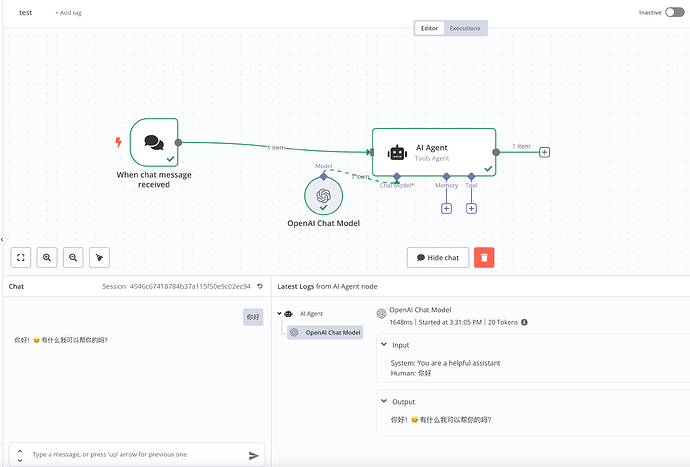This screenshot has width=690, height=467.
Task: Click the OpenAI Chat Model log header icon
Action: click(x=382, y=313)
